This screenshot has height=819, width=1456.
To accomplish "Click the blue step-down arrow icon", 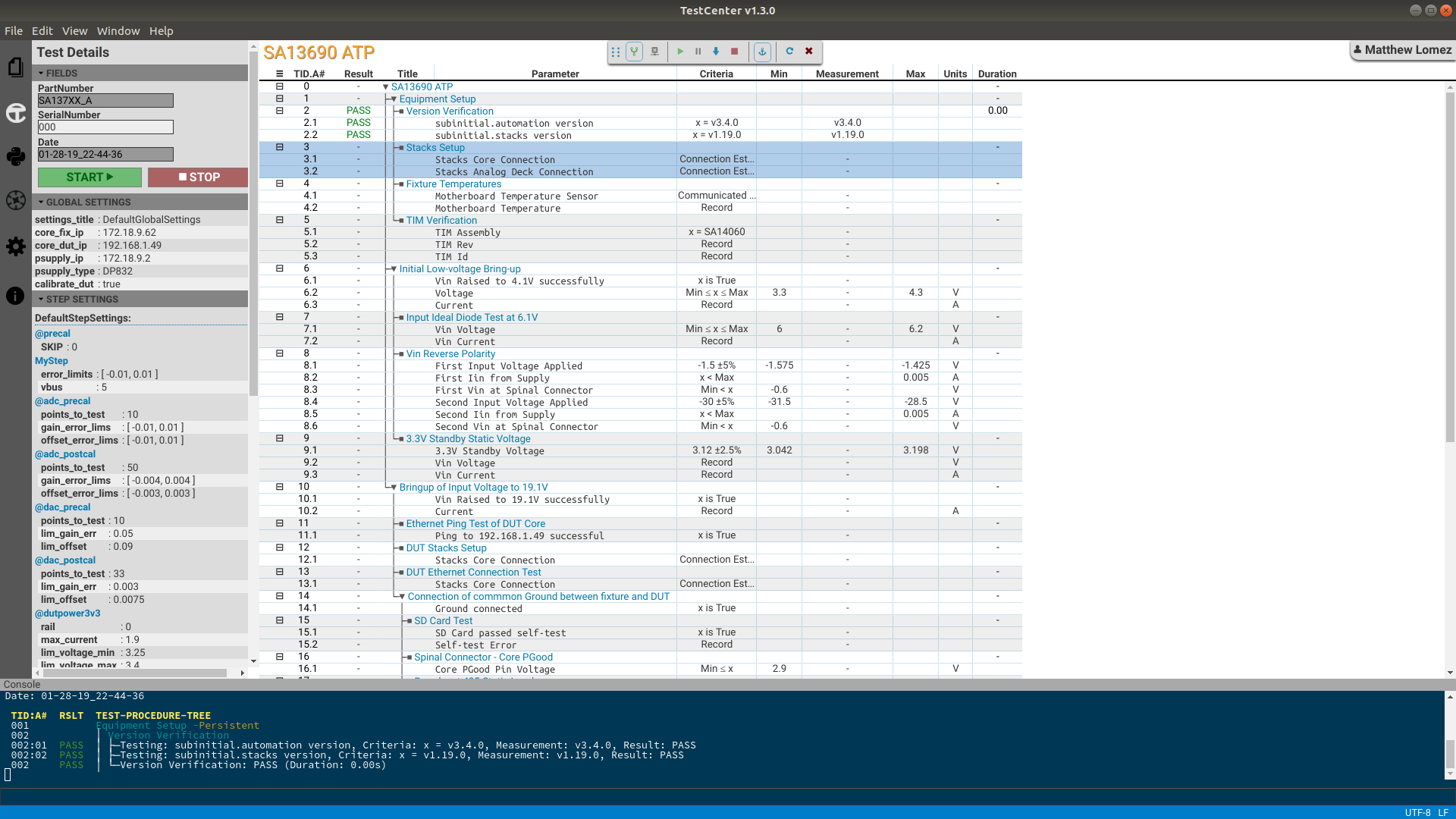I will (x=716, y=52).
